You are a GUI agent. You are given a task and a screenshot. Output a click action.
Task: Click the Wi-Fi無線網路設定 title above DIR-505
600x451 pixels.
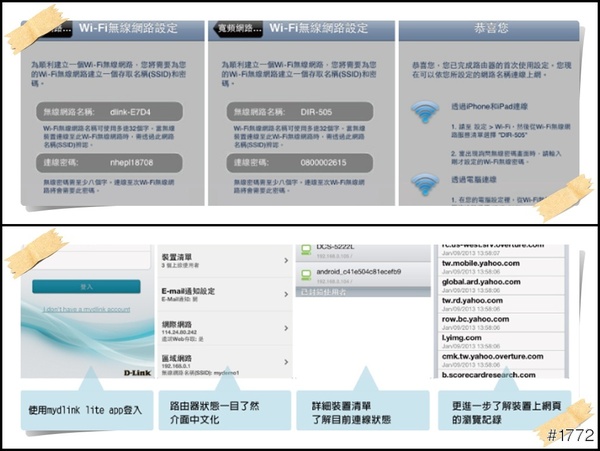coord(318,28)
